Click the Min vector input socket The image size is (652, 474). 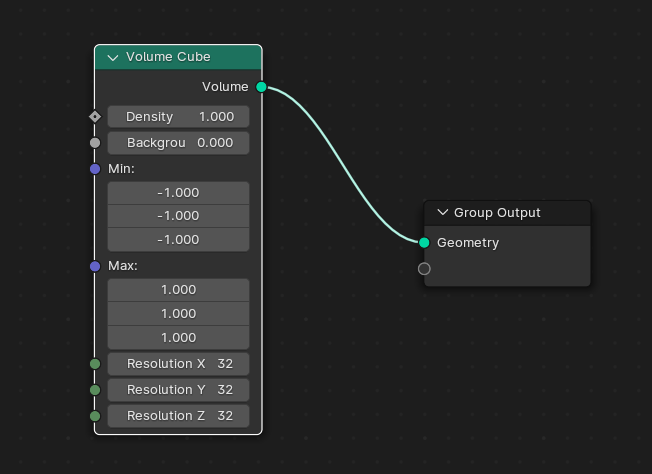[95, 169]
